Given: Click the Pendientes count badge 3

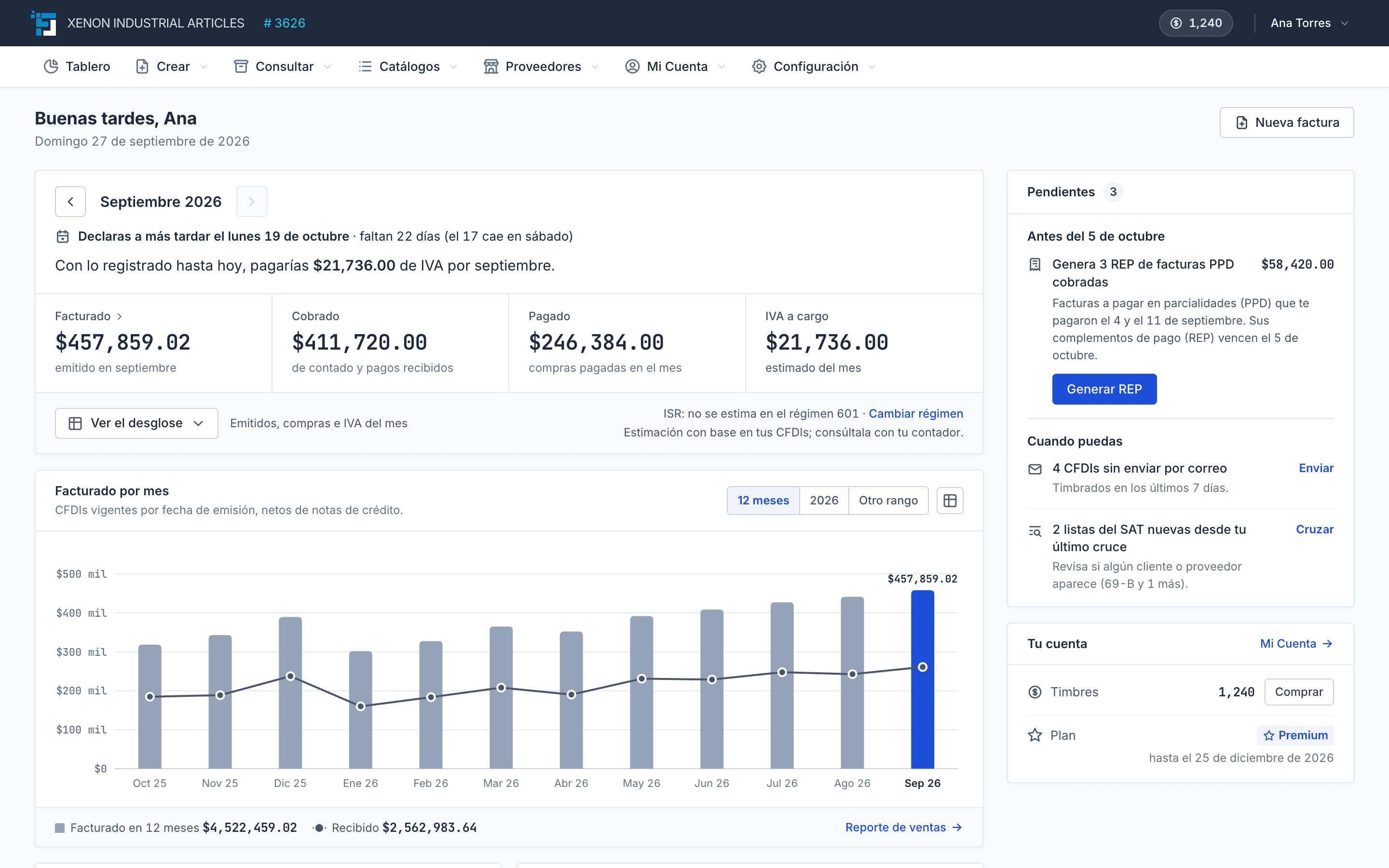Looking at the screenshot, I should click(x=1113, y=192).
